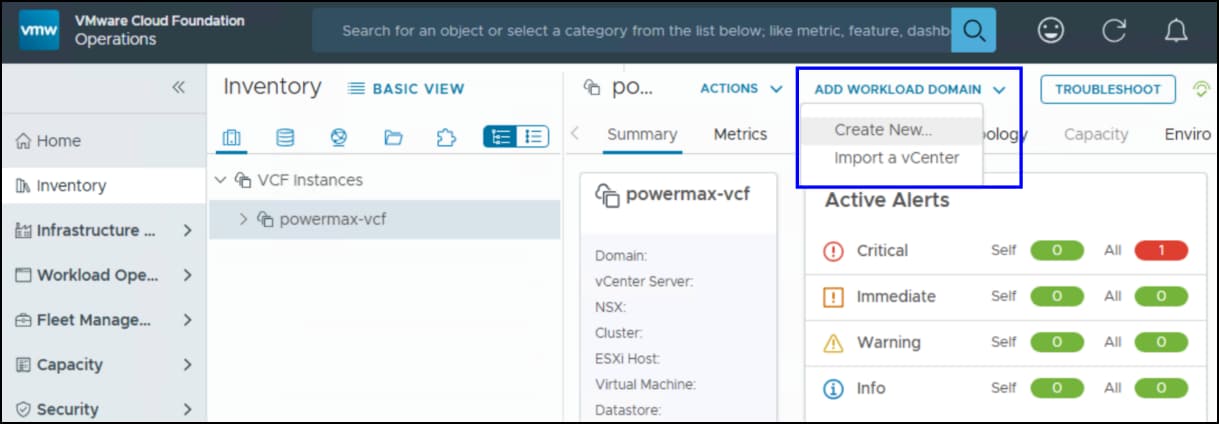Click the refresh icon in header
The width and height of the screenshot is (1219, 424).
point(1114,31)
